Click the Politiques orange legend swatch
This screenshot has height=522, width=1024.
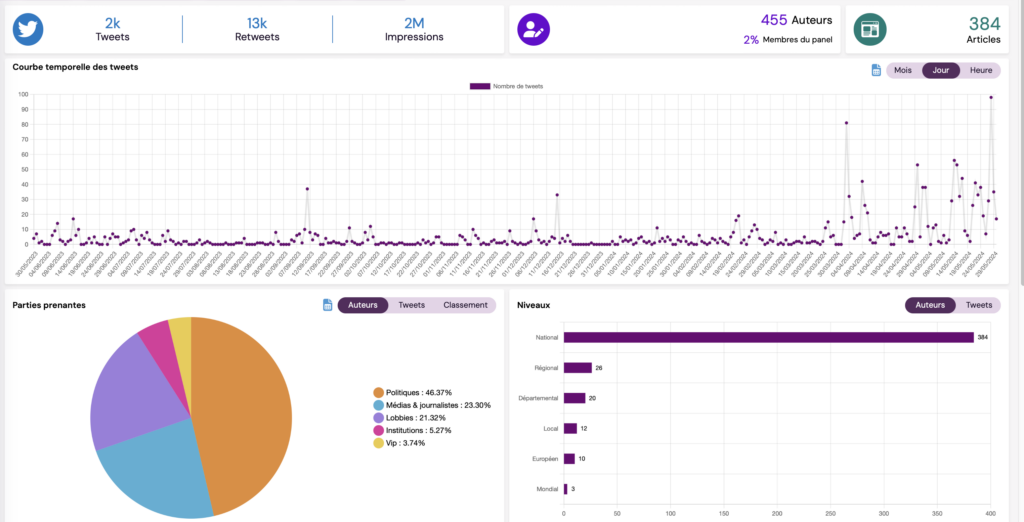point(378,392)
